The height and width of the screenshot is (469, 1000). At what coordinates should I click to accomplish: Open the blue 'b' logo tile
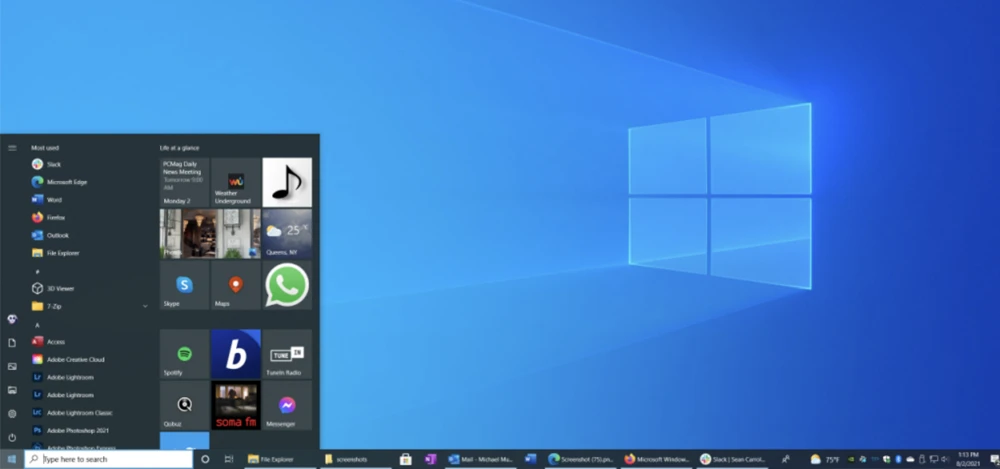[236, 354]
